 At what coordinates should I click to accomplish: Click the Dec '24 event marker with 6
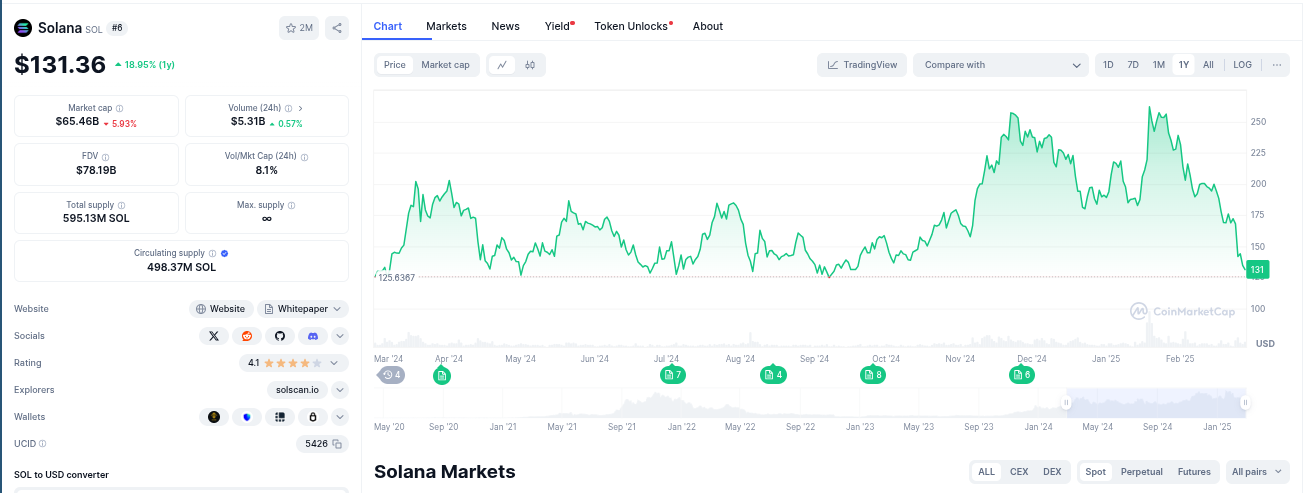tap(1021, 375)
